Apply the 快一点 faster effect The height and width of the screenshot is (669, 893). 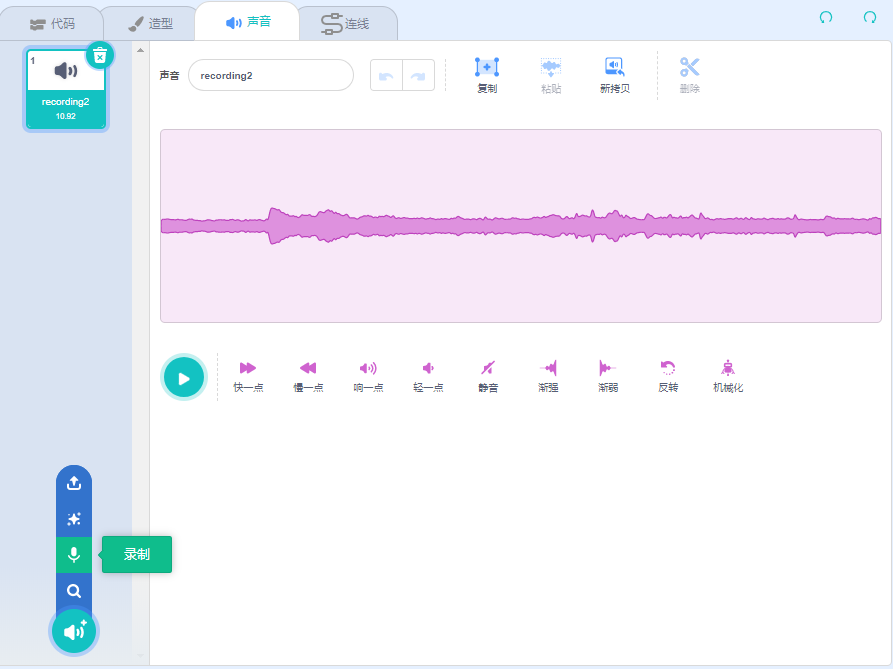click(x=248, y=376)
